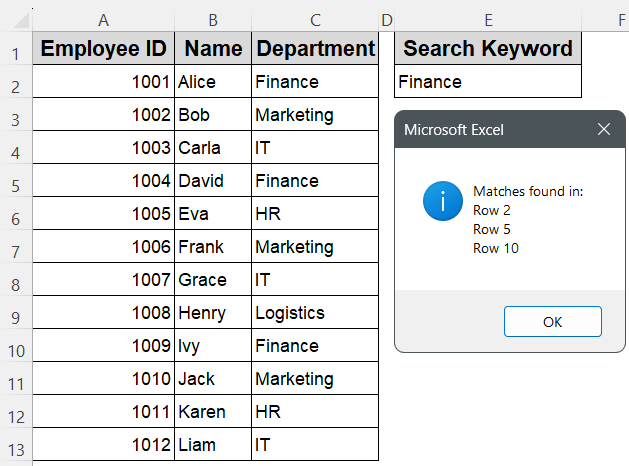Screen dimensions: 629x466
Task: Select column C header
Action: (315, 19)
